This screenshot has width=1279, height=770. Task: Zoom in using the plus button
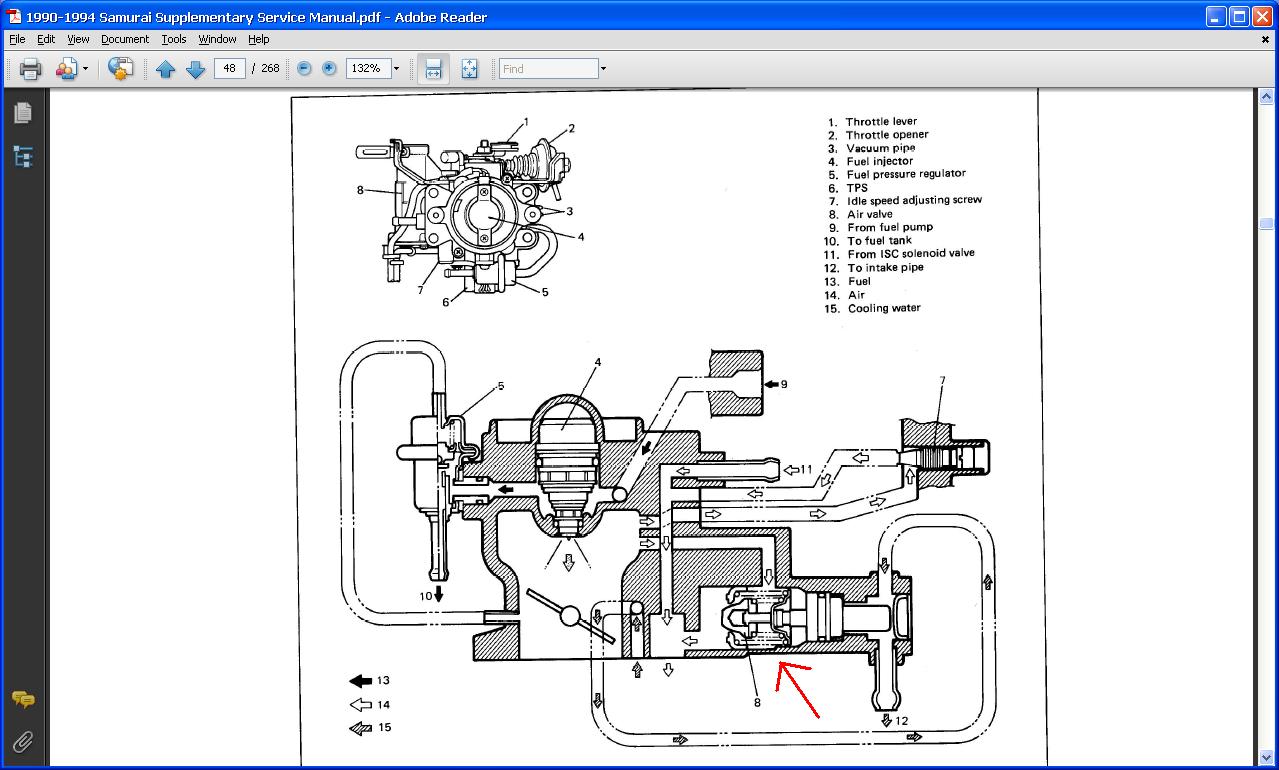[329, 69]
